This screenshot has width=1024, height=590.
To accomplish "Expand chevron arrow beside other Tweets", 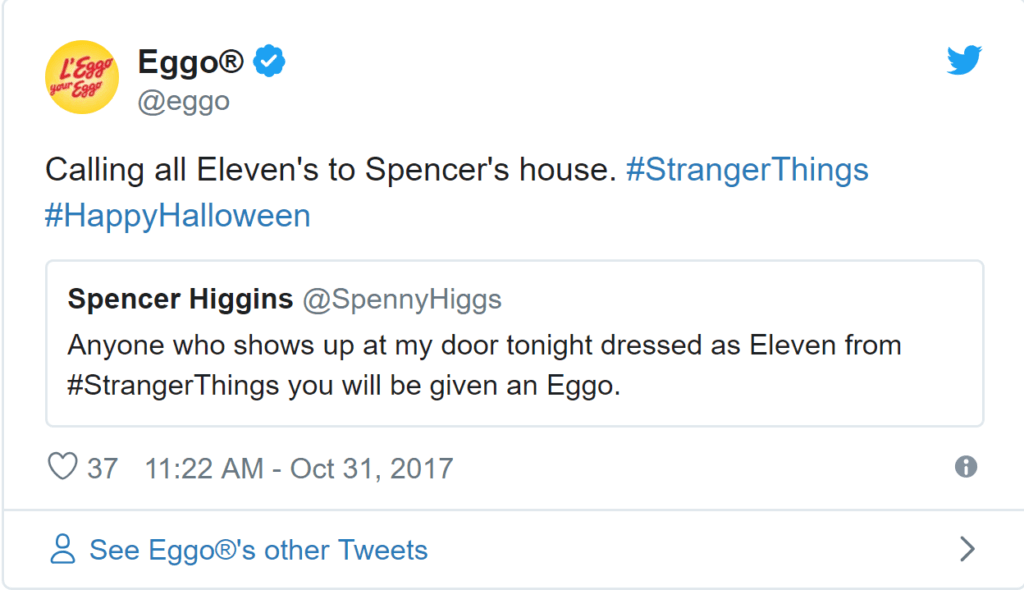I will (x=968, y=549).
